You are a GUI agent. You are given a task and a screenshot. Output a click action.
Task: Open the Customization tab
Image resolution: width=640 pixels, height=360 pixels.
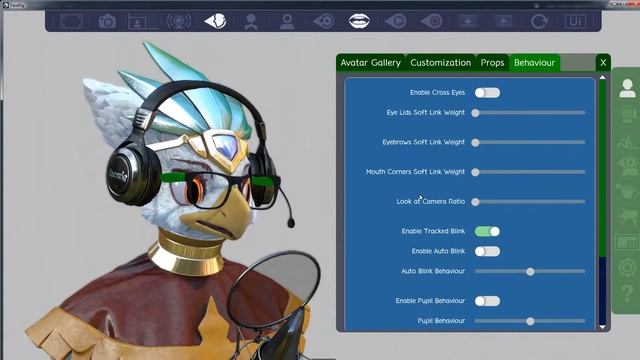pos(441,63)
